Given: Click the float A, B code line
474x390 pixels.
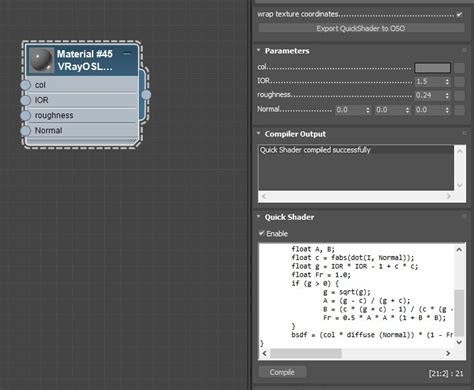Looking at the screenshot, I should [313, 249].
